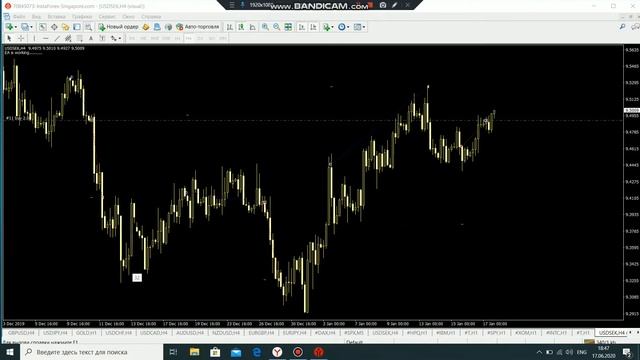Switch chart to Candlesticks mode
640x360 pixels.
(x=241, y=27)
